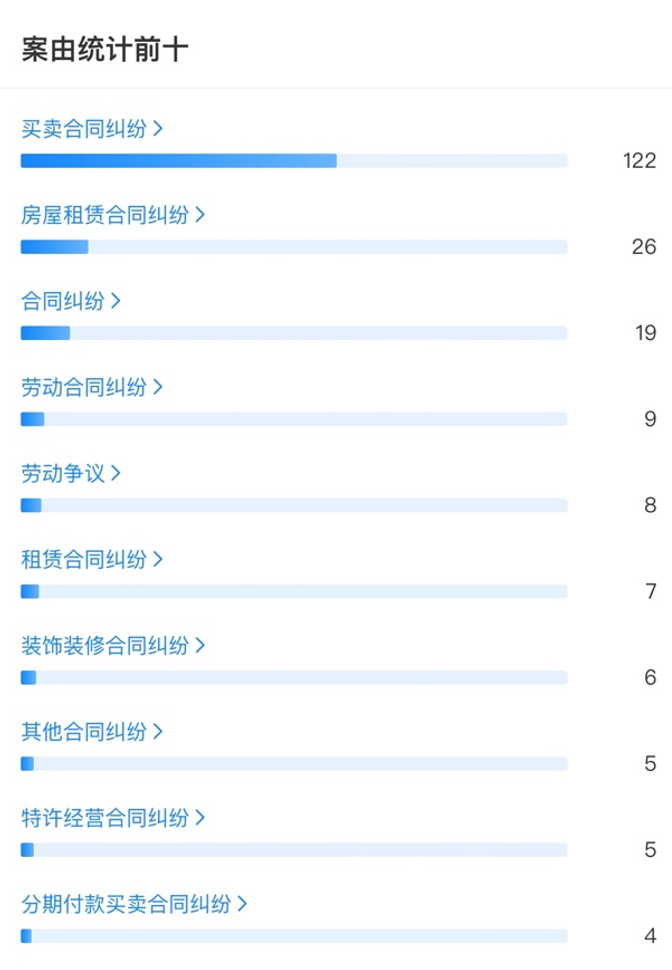Viewport: 672px width, 970px height.
Task: Click the bar below 合同纠纷
Action: [293, 333]
